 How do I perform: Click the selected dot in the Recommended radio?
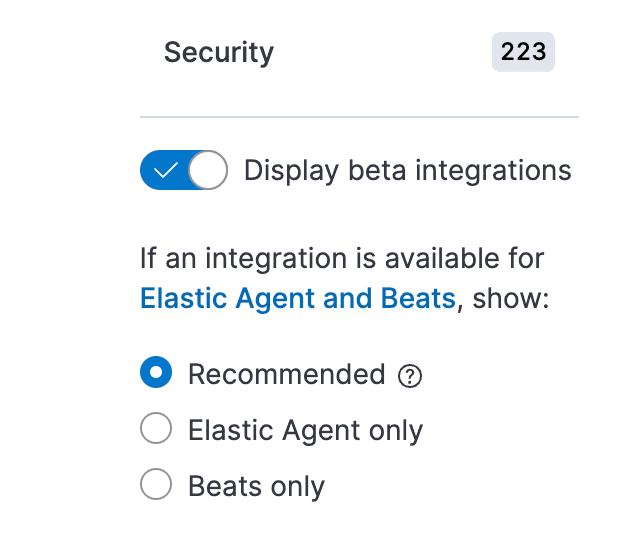pyautogui.click(x=156, y=374)
